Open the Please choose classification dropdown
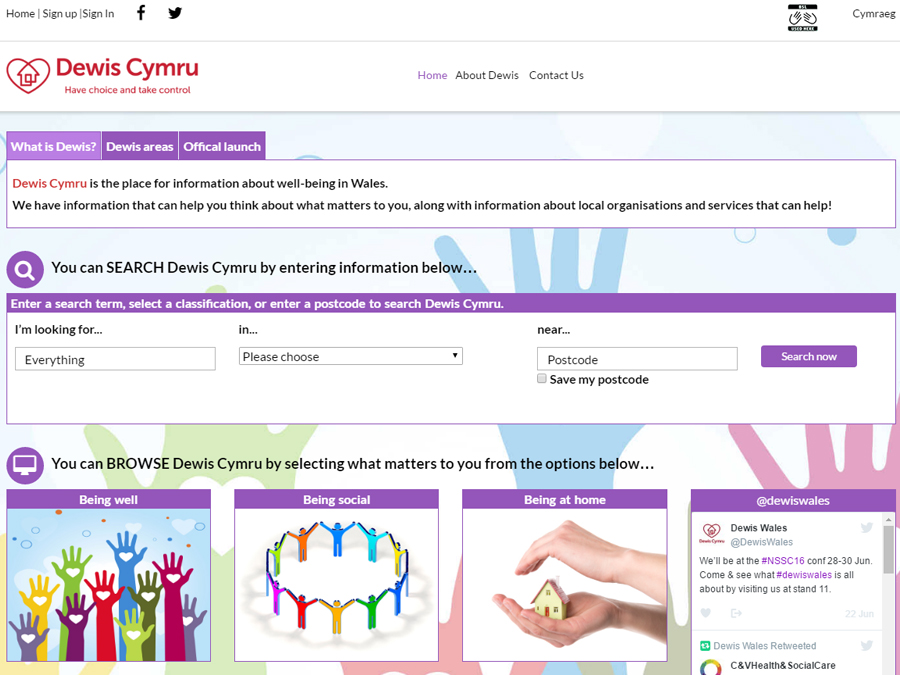The height and width of the screenshot is (675, 900). pos(351,356)
